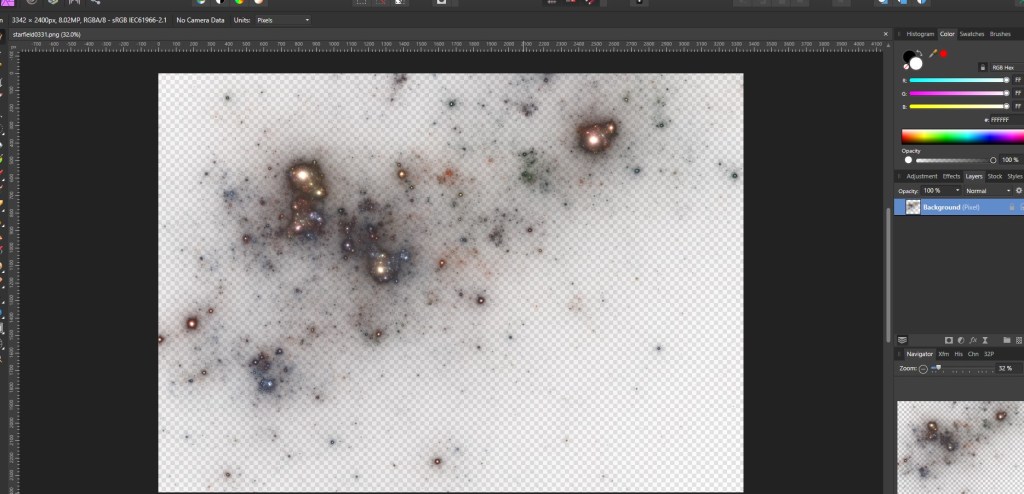The image size is (1024, 494).
Task: Click the rainbow color spectrum bar
Action: click(x=961, y=136)
